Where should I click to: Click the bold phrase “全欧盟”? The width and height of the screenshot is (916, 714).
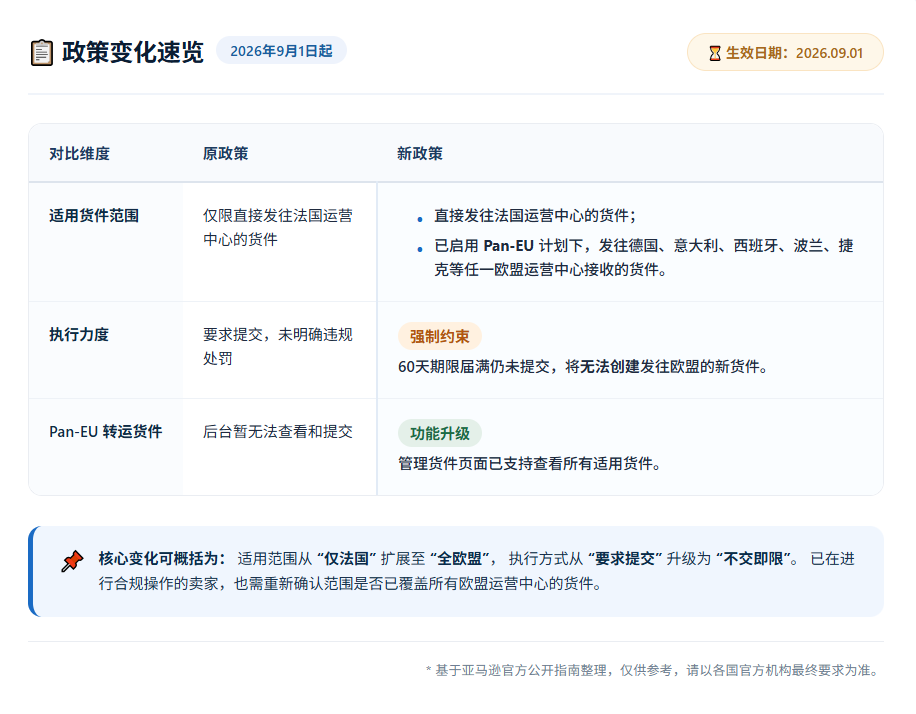coord(459,559)
